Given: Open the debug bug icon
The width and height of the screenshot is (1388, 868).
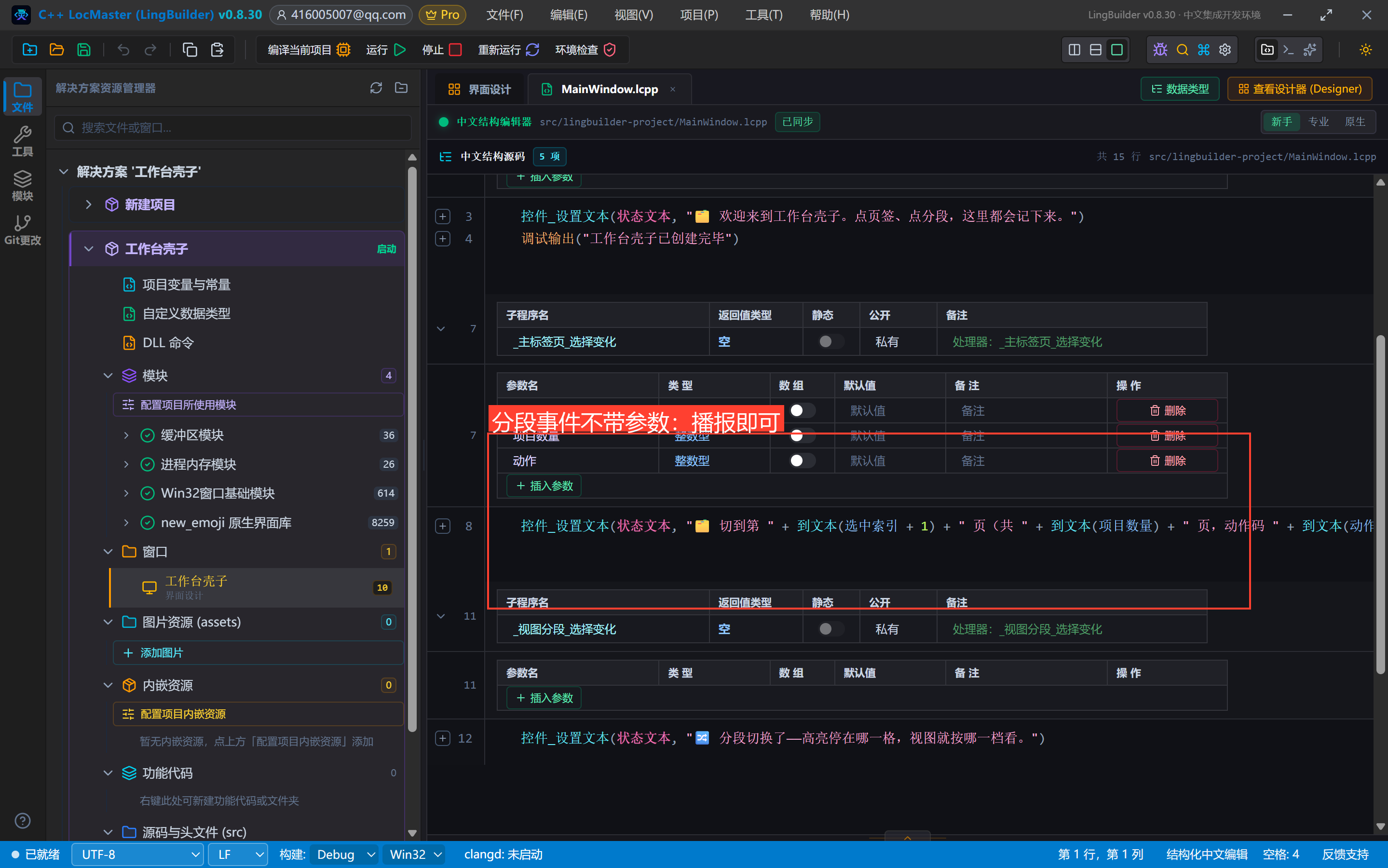Looking at the screenshot, I should coord(1160,50).
